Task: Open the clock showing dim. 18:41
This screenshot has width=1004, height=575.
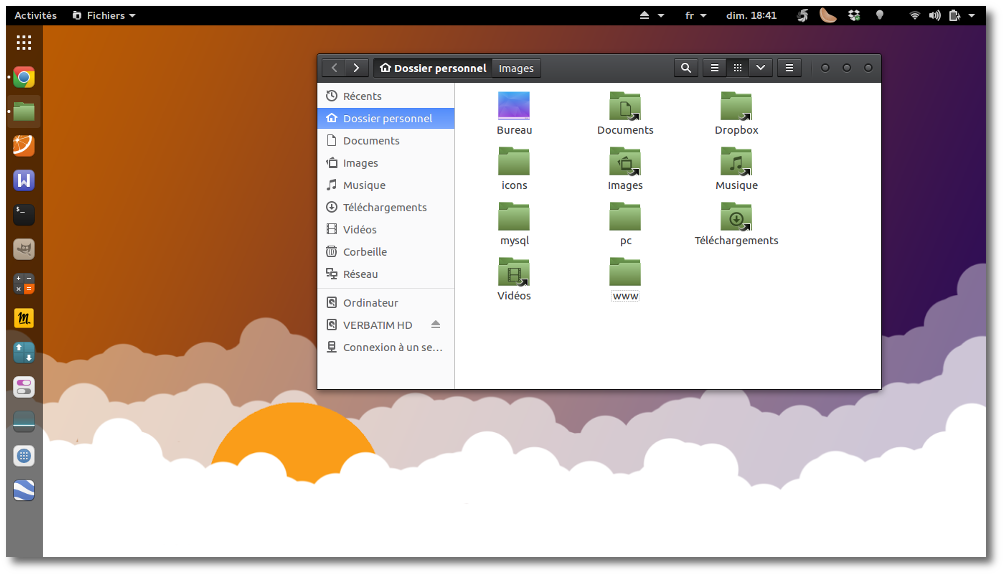Action: pyautogui.click(x=751, y=15)
